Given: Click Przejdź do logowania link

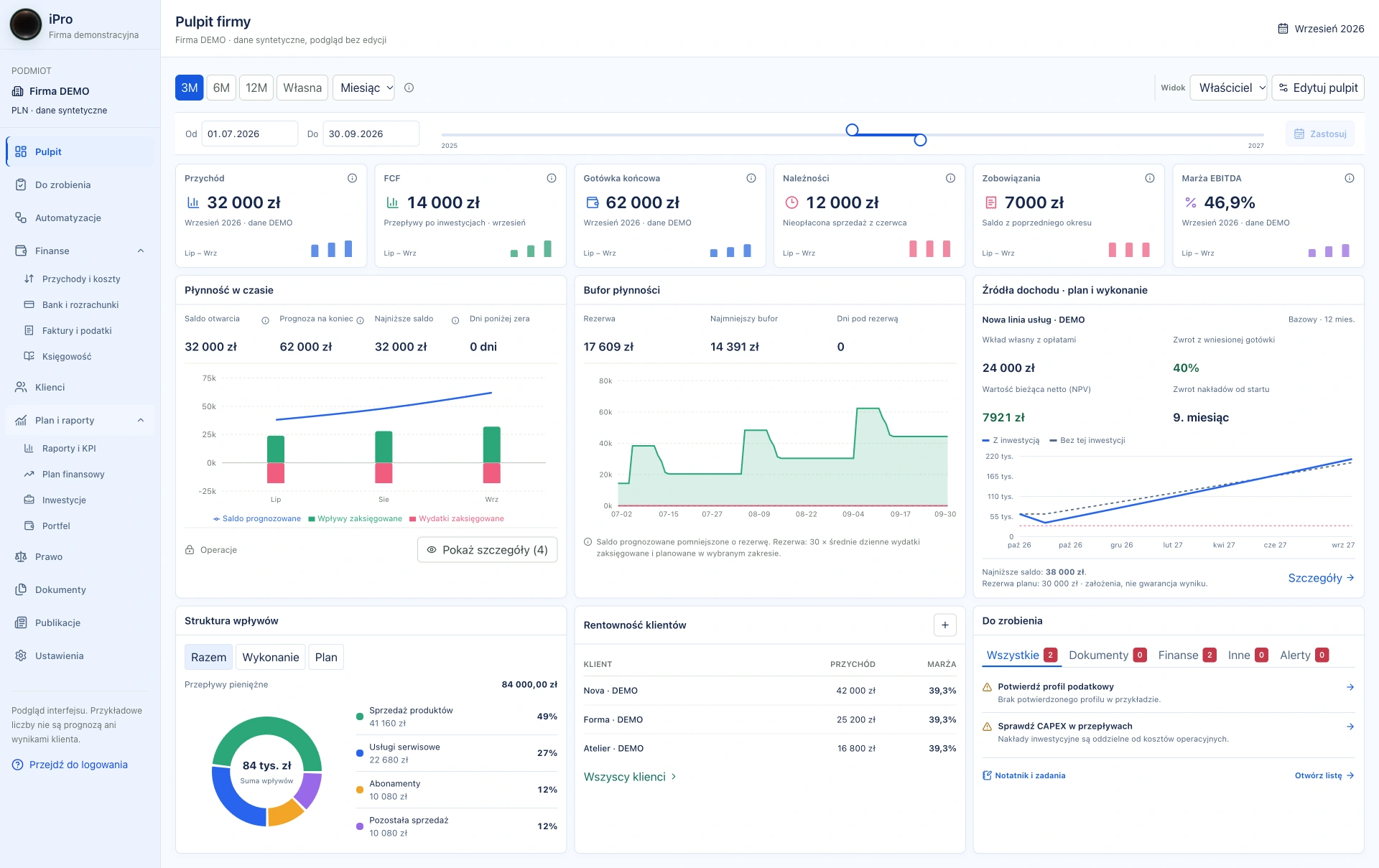Looking at the screenshot, I should [70, 765].
